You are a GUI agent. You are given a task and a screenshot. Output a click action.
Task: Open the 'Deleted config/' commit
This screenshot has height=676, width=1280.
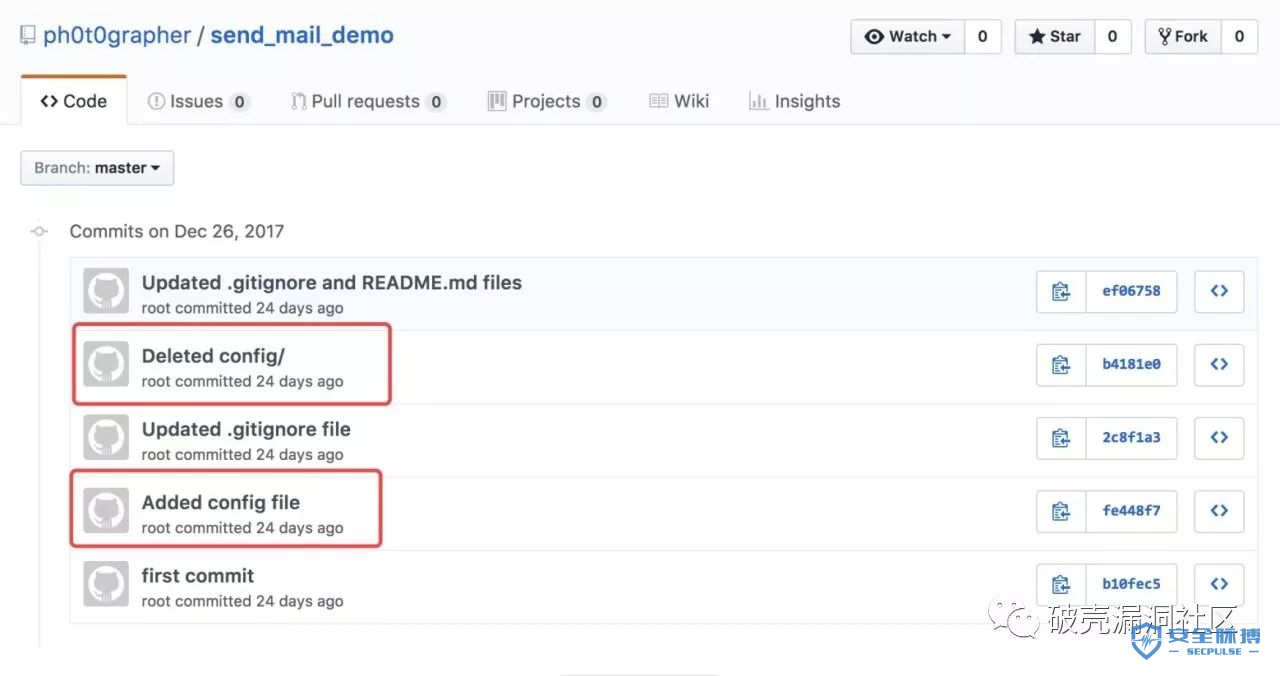213,356
